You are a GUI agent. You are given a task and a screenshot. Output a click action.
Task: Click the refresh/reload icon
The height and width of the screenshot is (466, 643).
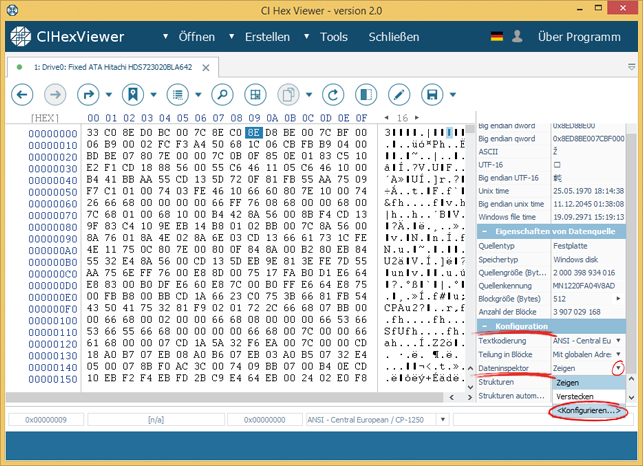point(333,95)
